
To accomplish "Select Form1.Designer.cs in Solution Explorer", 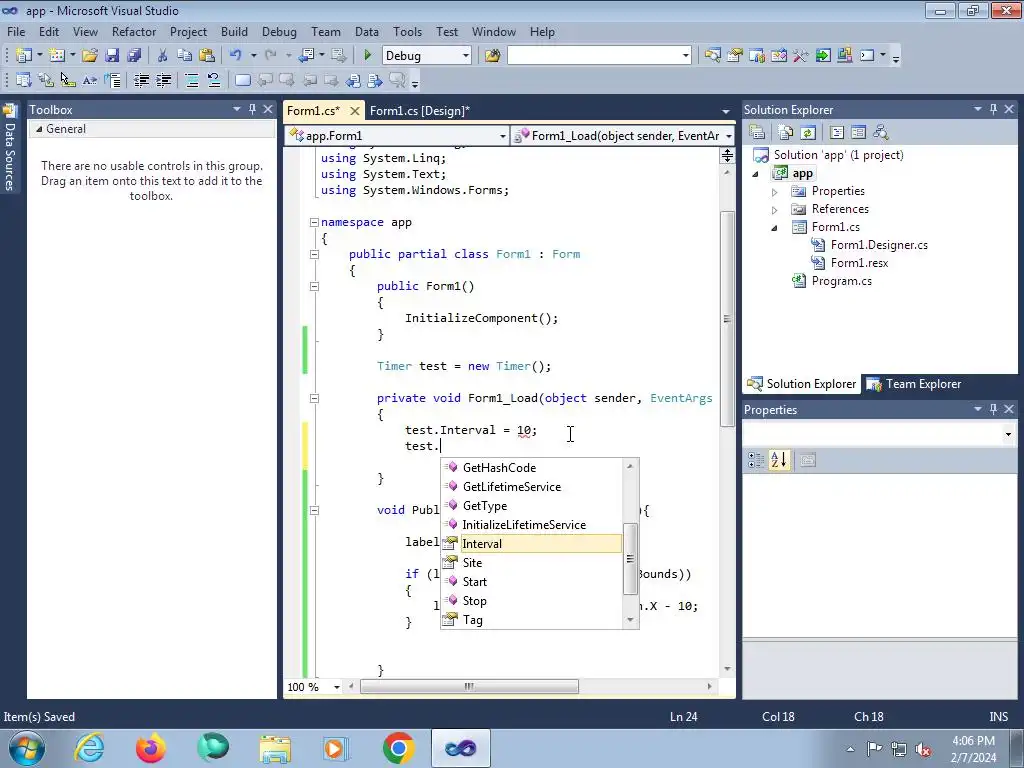I will [x=879, y=245].
